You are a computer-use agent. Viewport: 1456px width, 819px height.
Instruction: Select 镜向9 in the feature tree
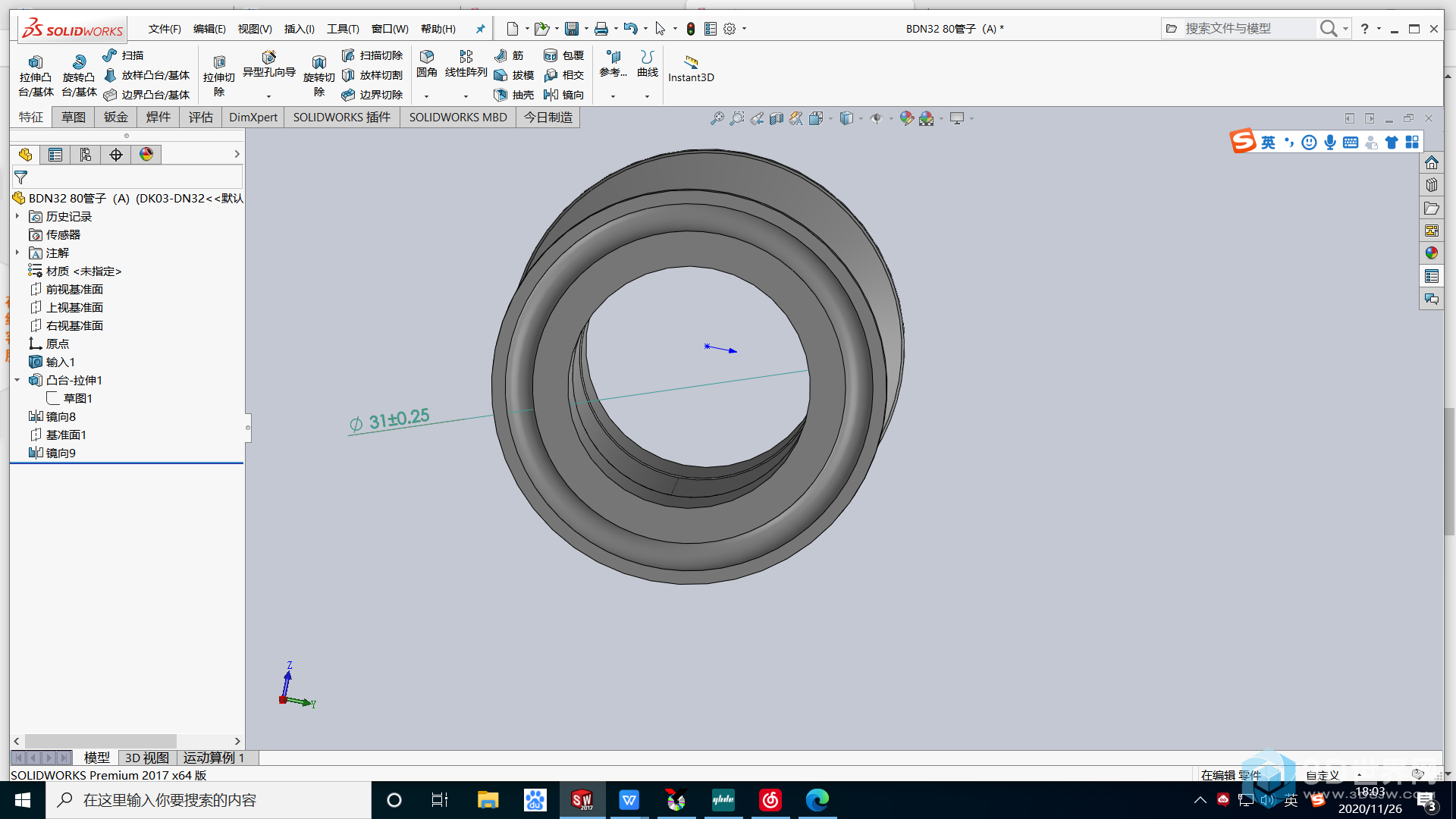pyautogui.click(x=61, y=453)
